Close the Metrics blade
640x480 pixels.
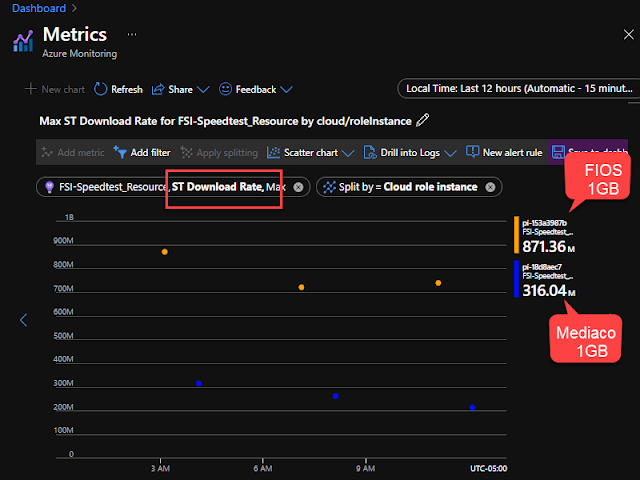629,34
